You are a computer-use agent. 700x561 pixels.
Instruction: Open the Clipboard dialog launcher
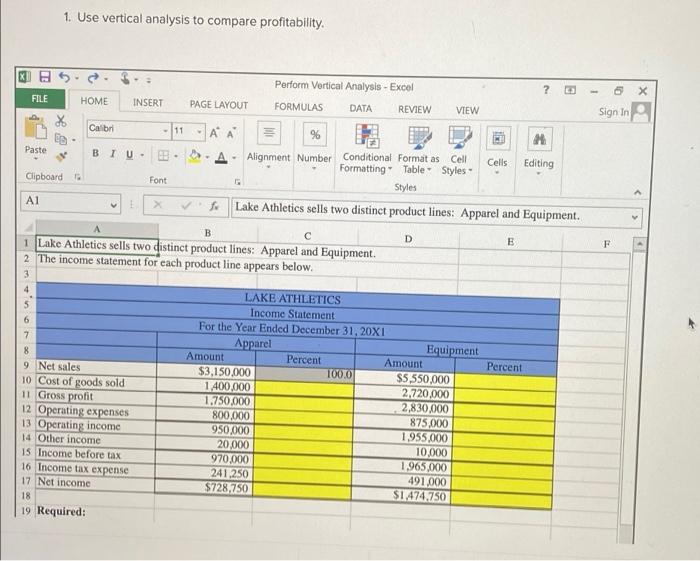point(78,177)
